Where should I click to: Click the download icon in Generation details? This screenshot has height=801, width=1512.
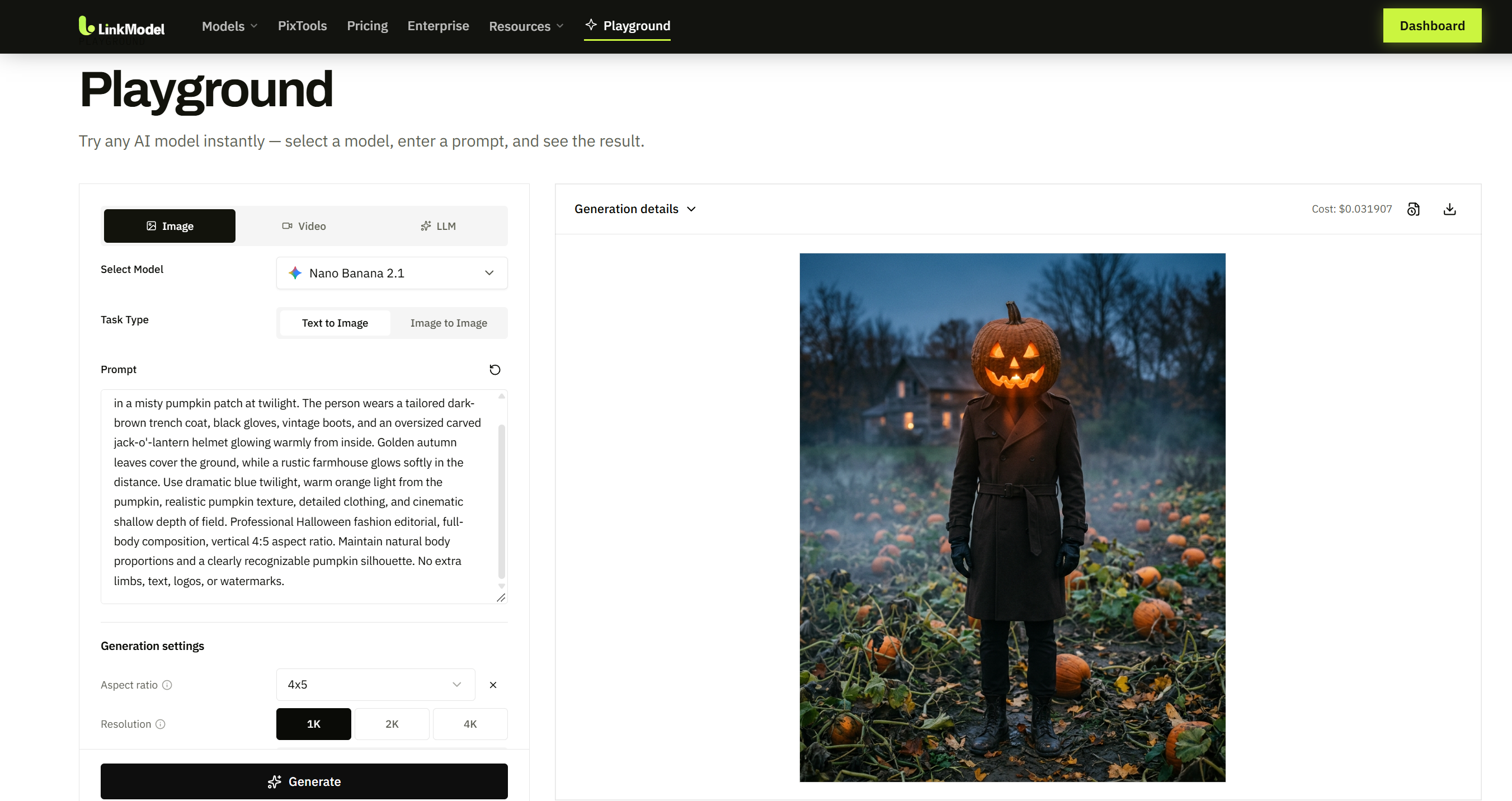click(x=1449, y=209)
